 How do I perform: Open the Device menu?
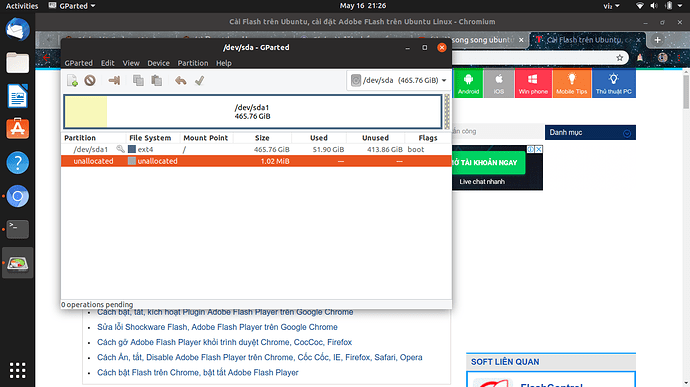(158, 63)
